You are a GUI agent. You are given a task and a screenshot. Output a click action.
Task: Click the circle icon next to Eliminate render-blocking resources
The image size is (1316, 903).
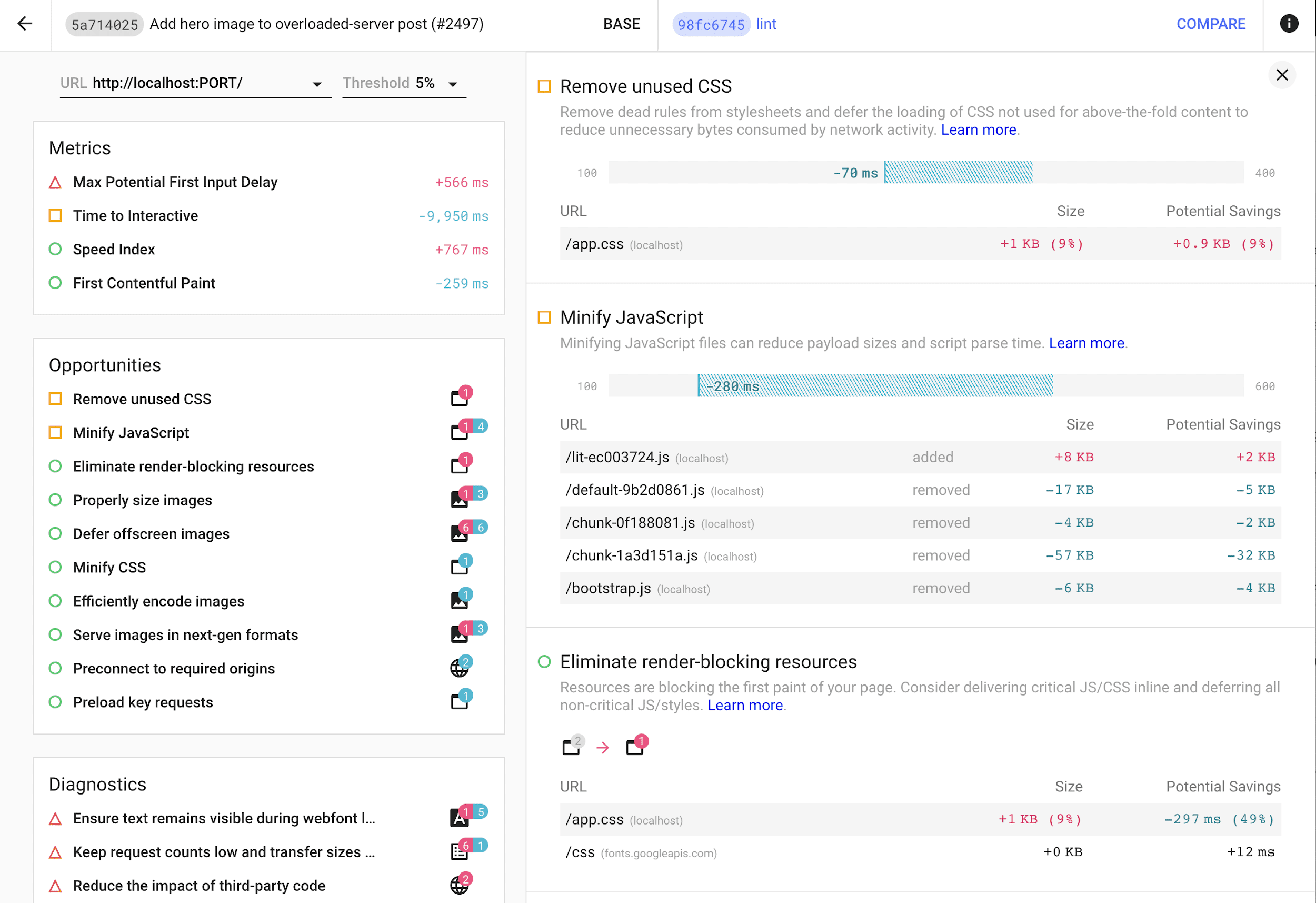[x=55, y=466]
